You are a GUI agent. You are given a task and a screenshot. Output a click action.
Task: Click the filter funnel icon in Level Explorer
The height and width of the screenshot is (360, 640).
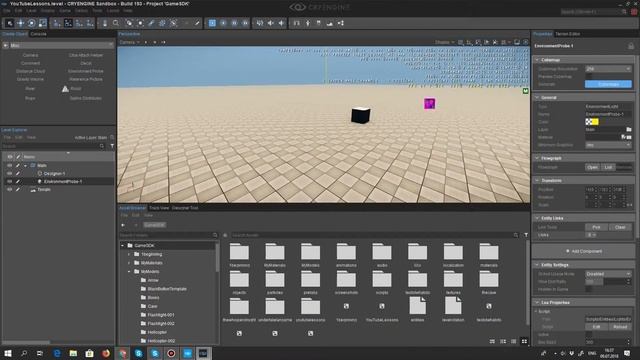click(x=112, y=146)
